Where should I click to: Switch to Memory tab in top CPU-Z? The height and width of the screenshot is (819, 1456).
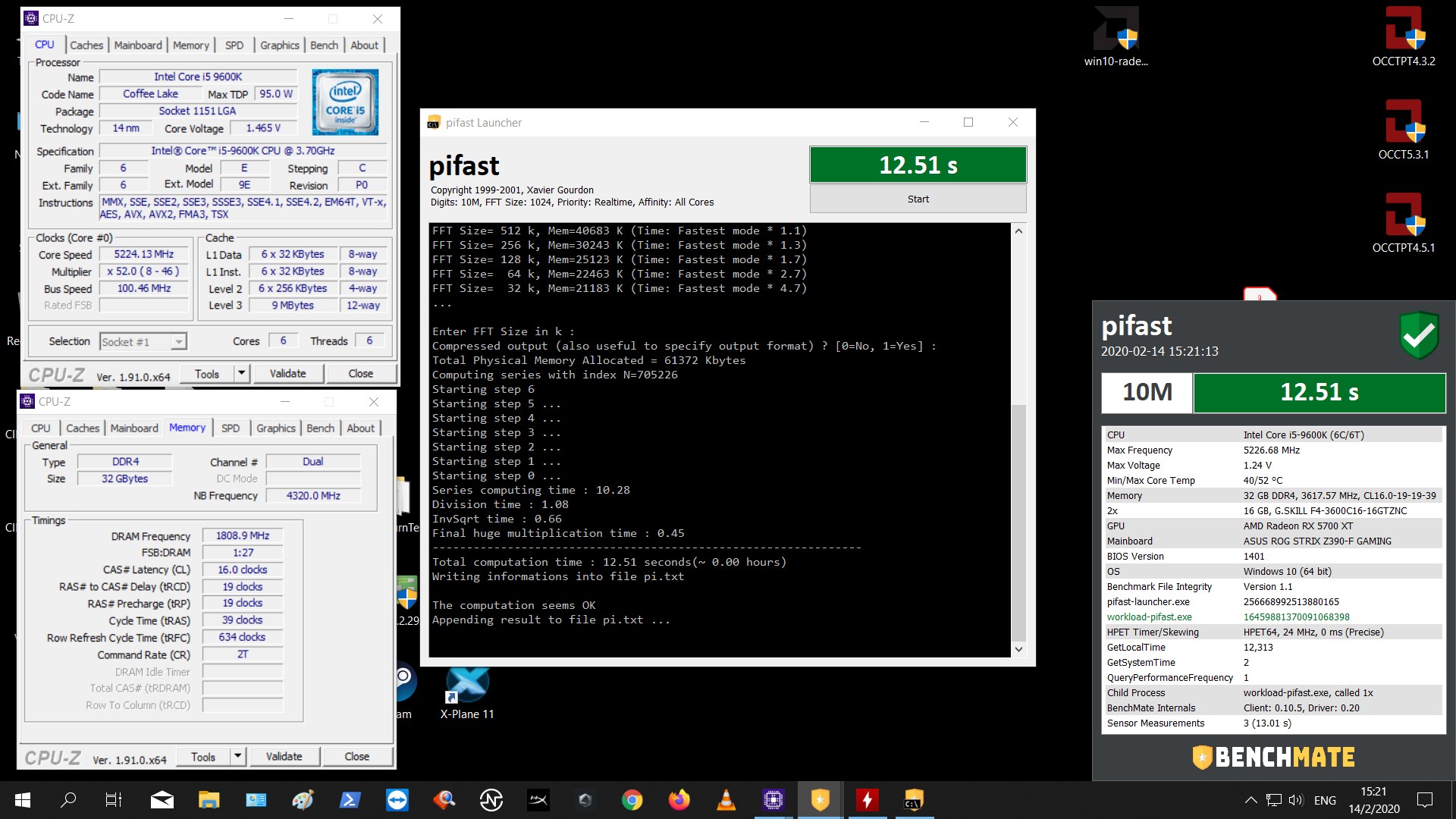pyautogui.click(x=190, y=45)
